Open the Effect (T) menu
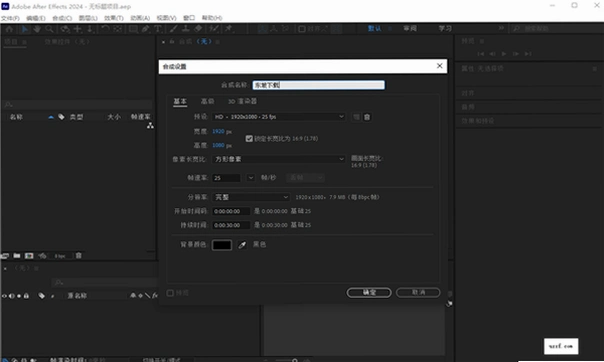The height and width of the screenshot is (362, 604). tap(114, 18)
